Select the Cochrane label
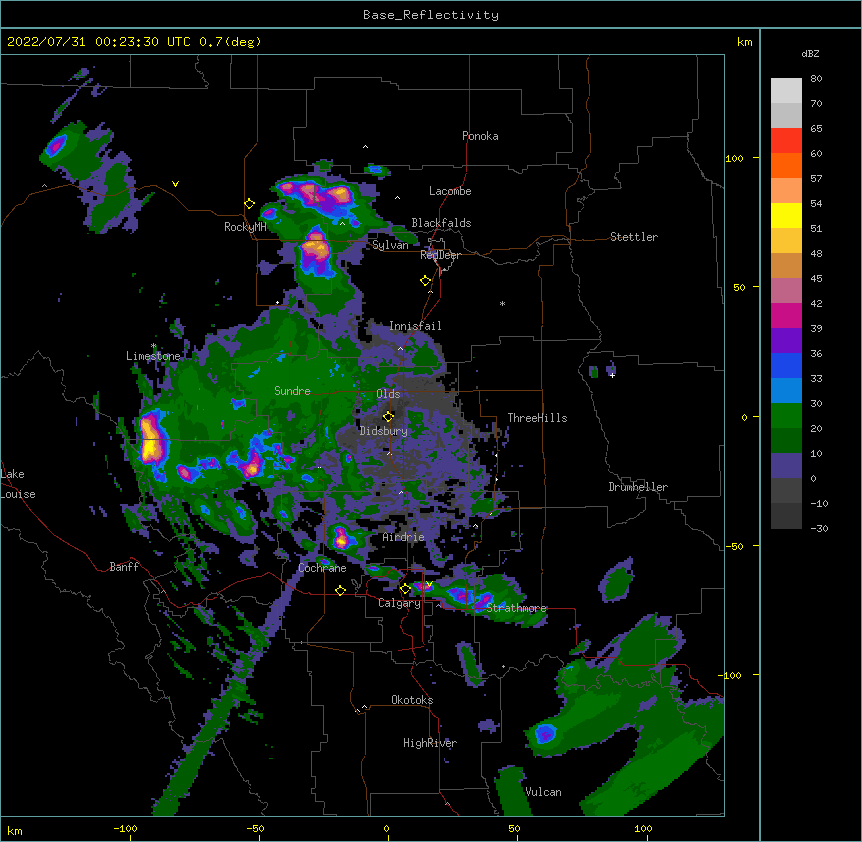This screenshot has width=862, height=842. click(322, 568)
